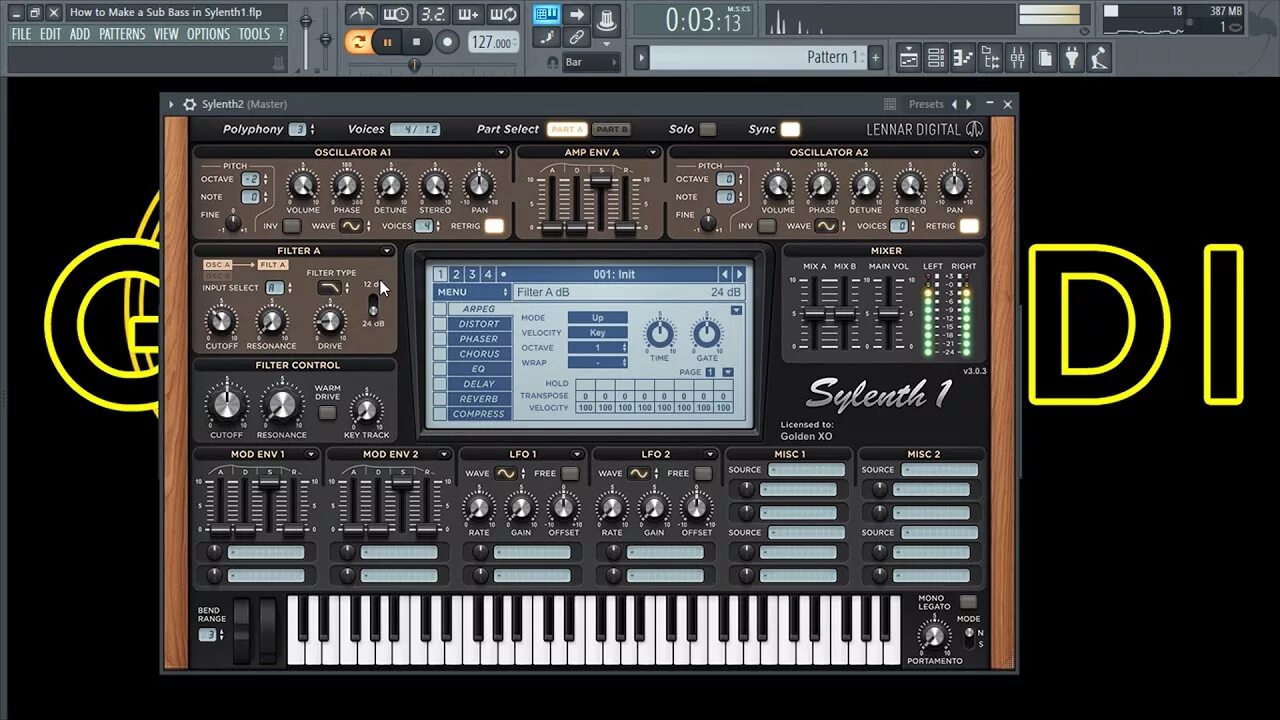Click the 127 tempo field

tap(493, 42)
